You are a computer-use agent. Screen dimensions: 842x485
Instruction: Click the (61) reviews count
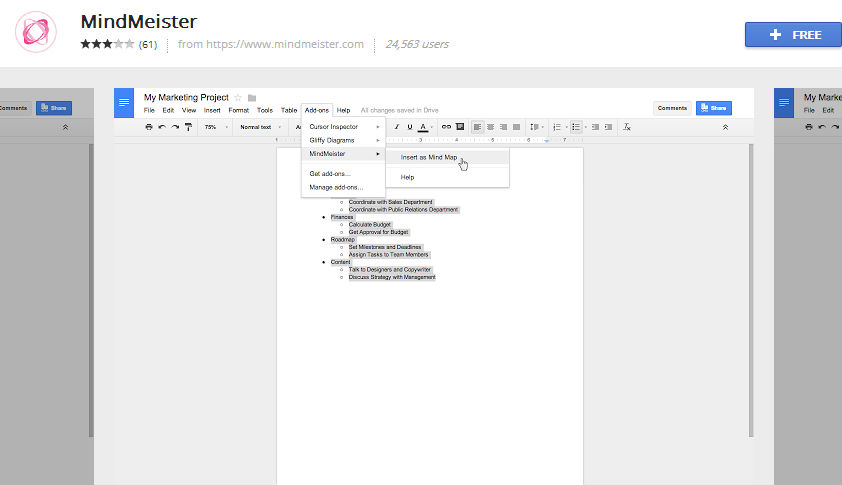[148, 45]
